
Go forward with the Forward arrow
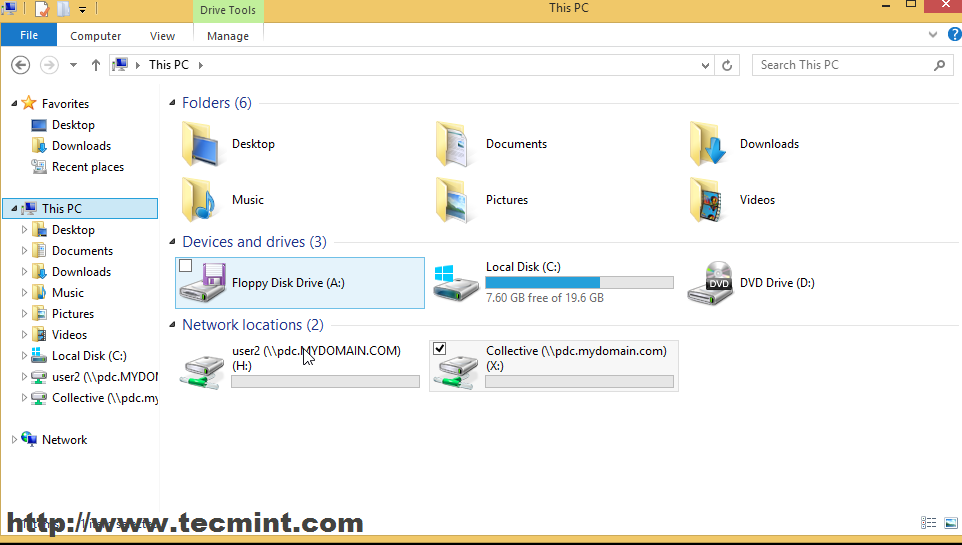(x=49, y=64)
